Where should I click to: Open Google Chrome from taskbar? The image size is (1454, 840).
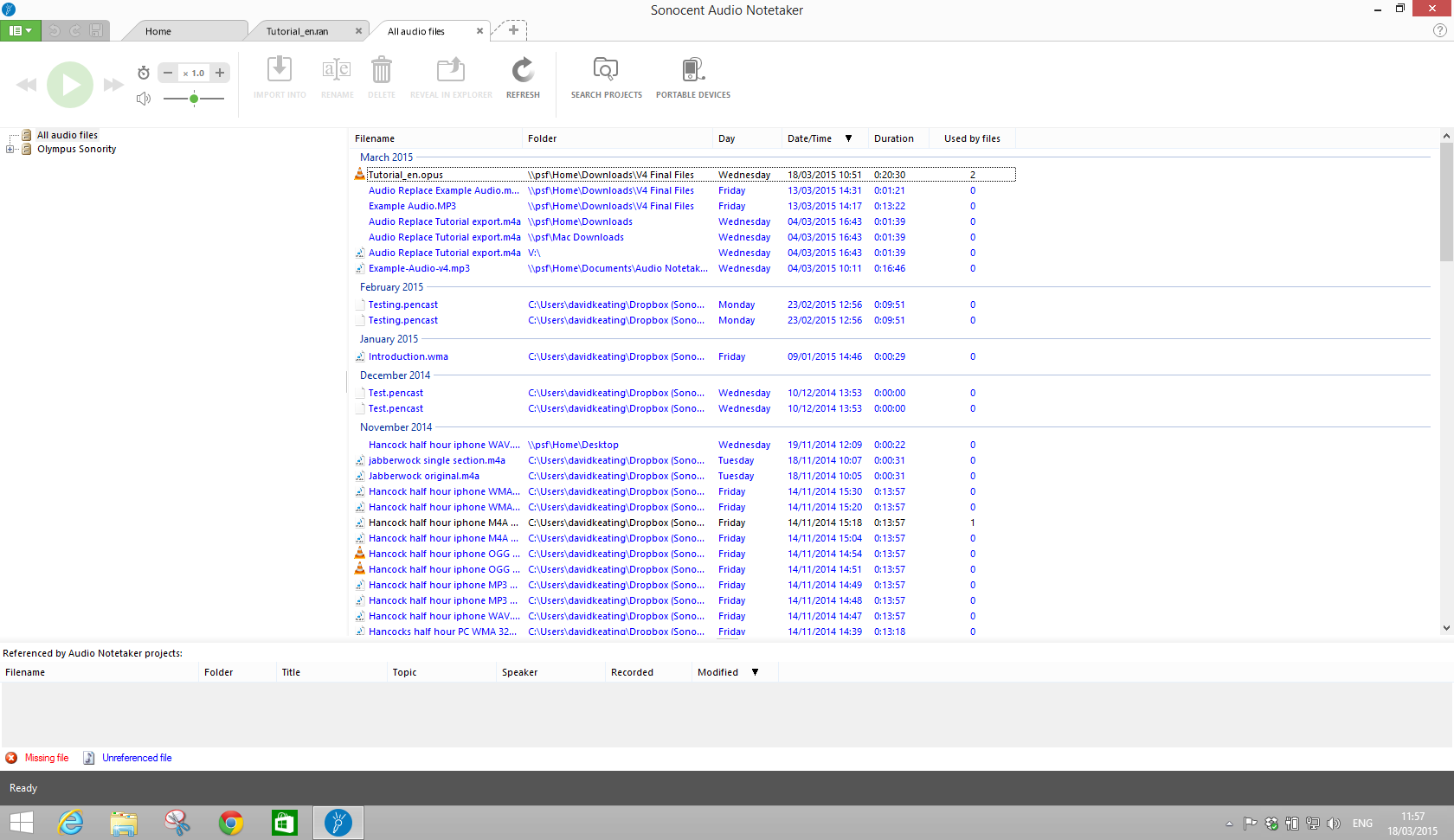[x=231, y=823]
